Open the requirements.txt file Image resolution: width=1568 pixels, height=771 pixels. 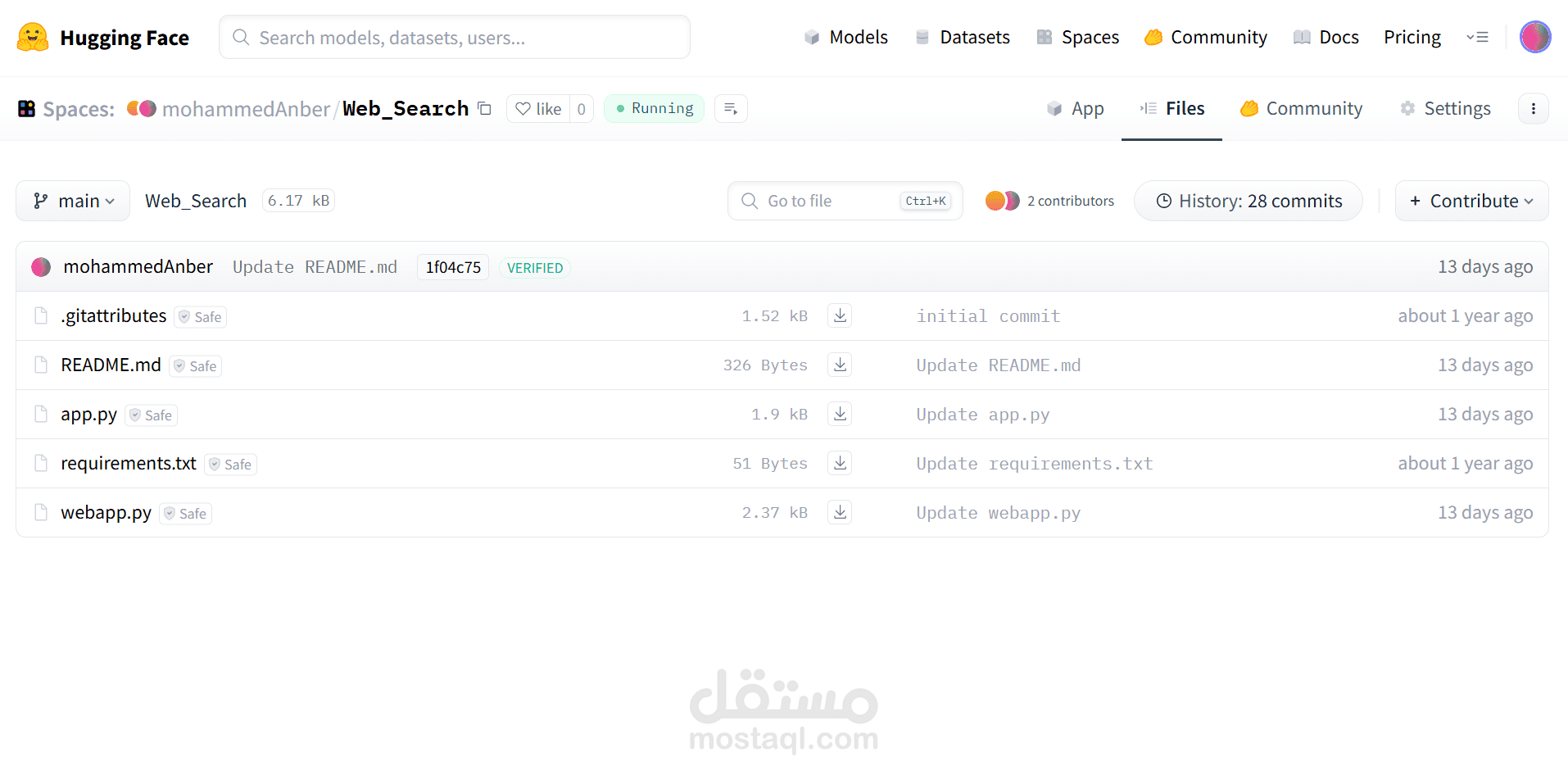click(x=129, y=463)
